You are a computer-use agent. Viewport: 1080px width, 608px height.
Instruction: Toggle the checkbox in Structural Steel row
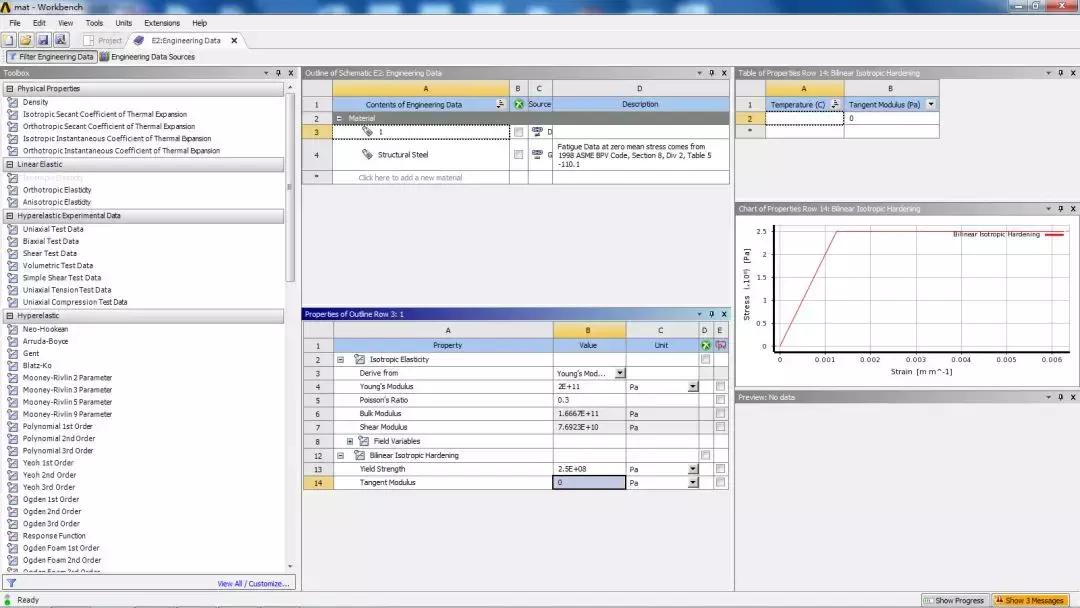coord(518,155)
